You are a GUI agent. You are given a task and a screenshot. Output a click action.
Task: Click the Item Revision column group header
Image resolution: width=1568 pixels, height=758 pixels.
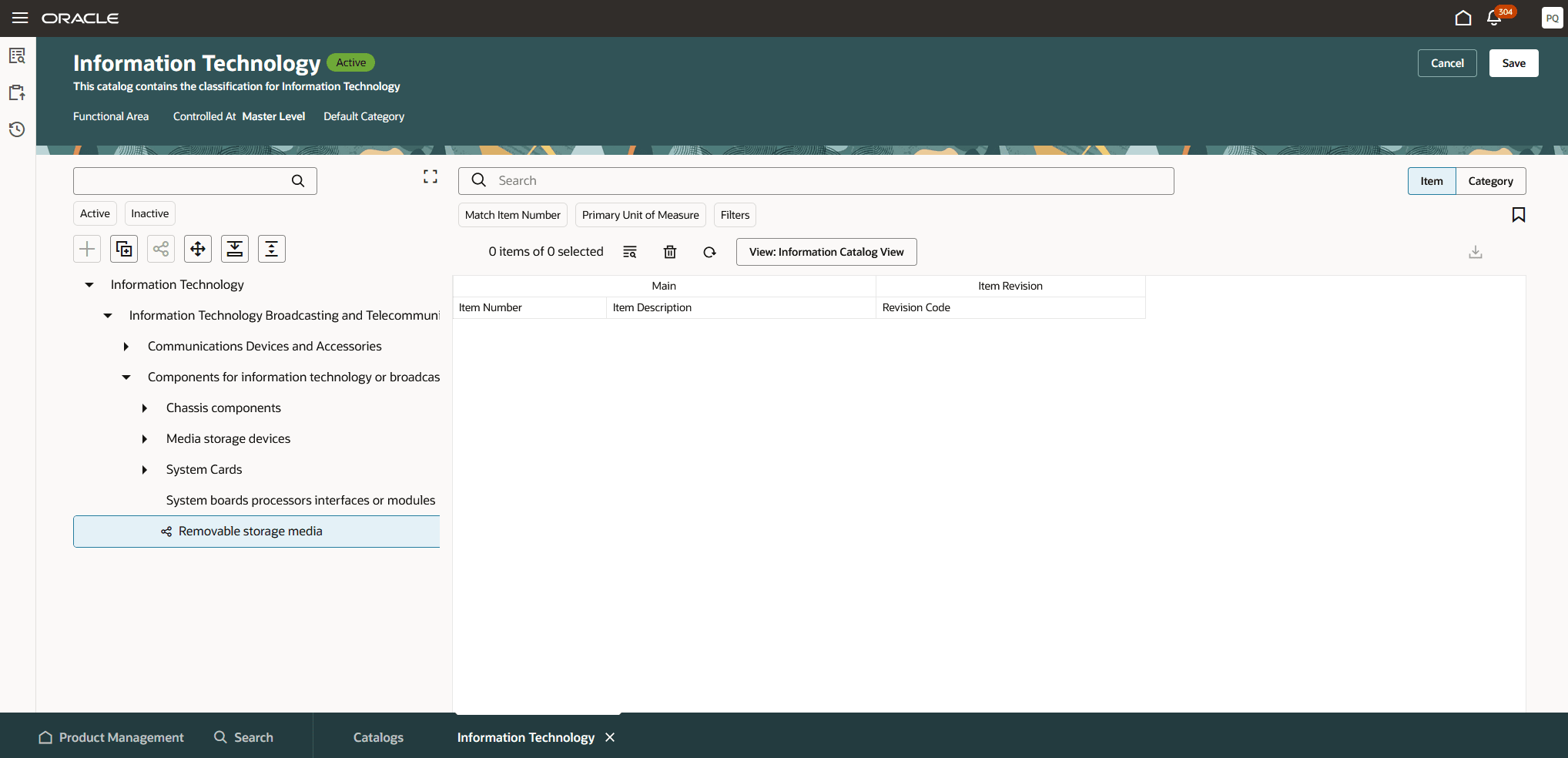pos(1011,286)
